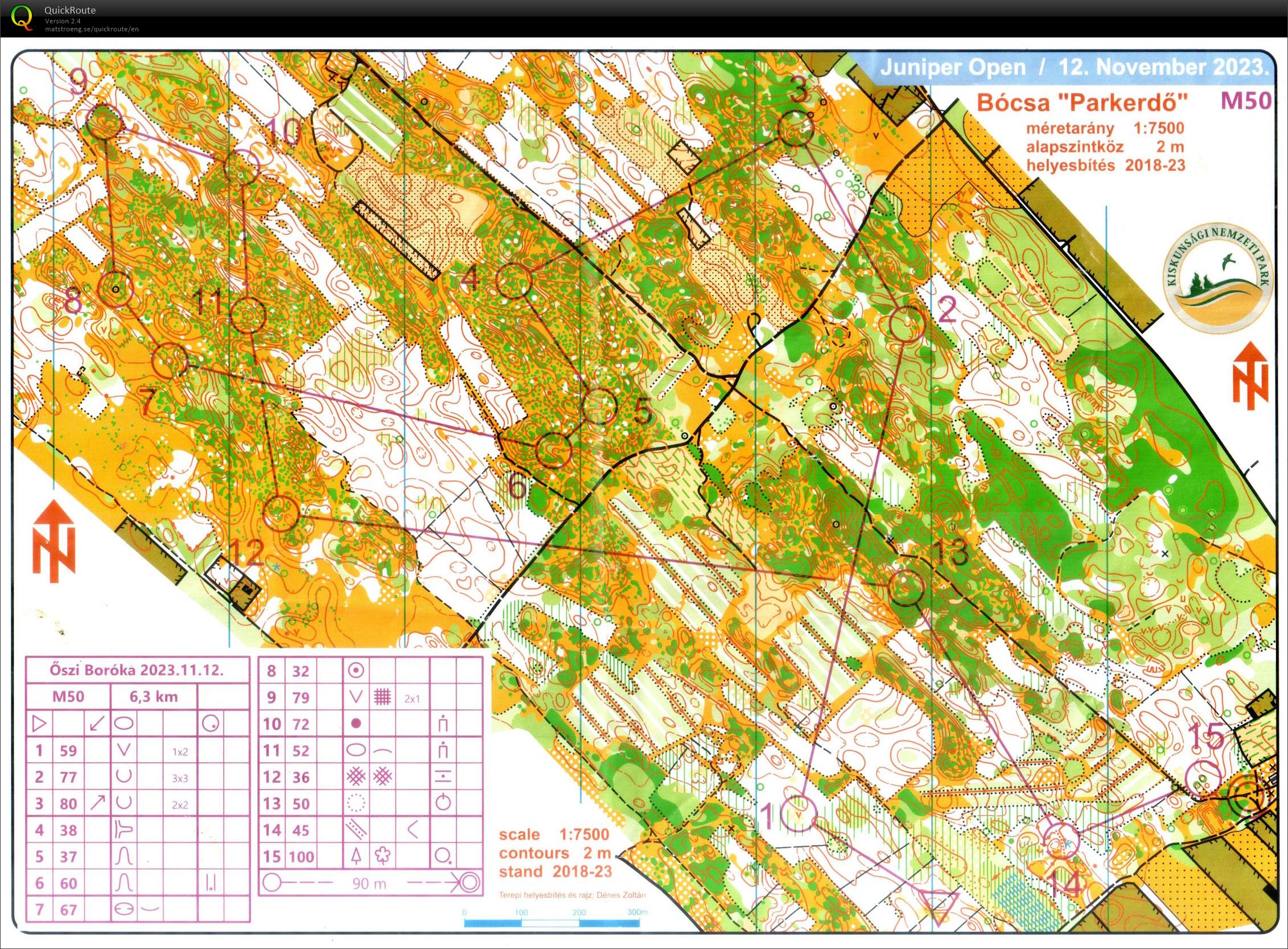The height and width of the screenshot is (949, 1288).
Task: Click control code 79 in the table
Action: tap(301, 697)
